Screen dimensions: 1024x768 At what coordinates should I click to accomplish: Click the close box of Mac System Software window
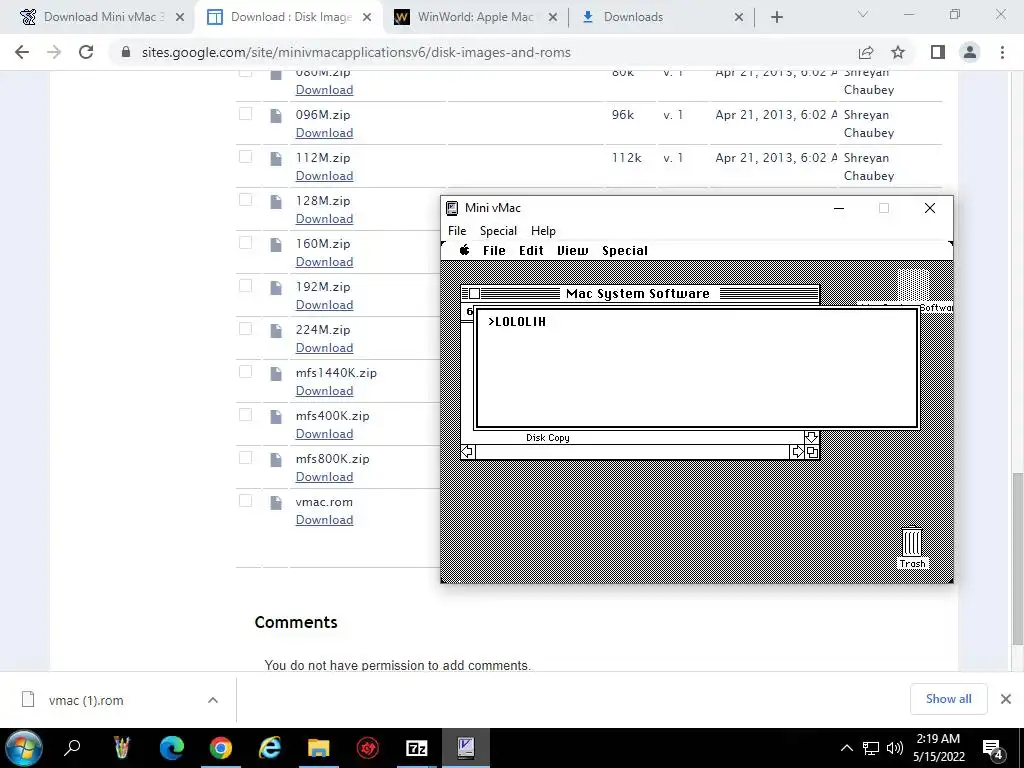(x=475, y=294)
